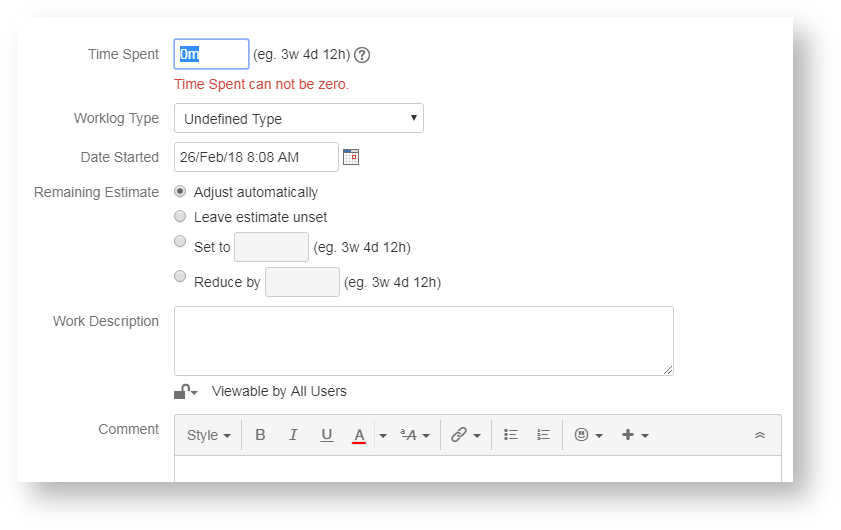Open the Date Started calendar picker

click(x=351, y=157)
